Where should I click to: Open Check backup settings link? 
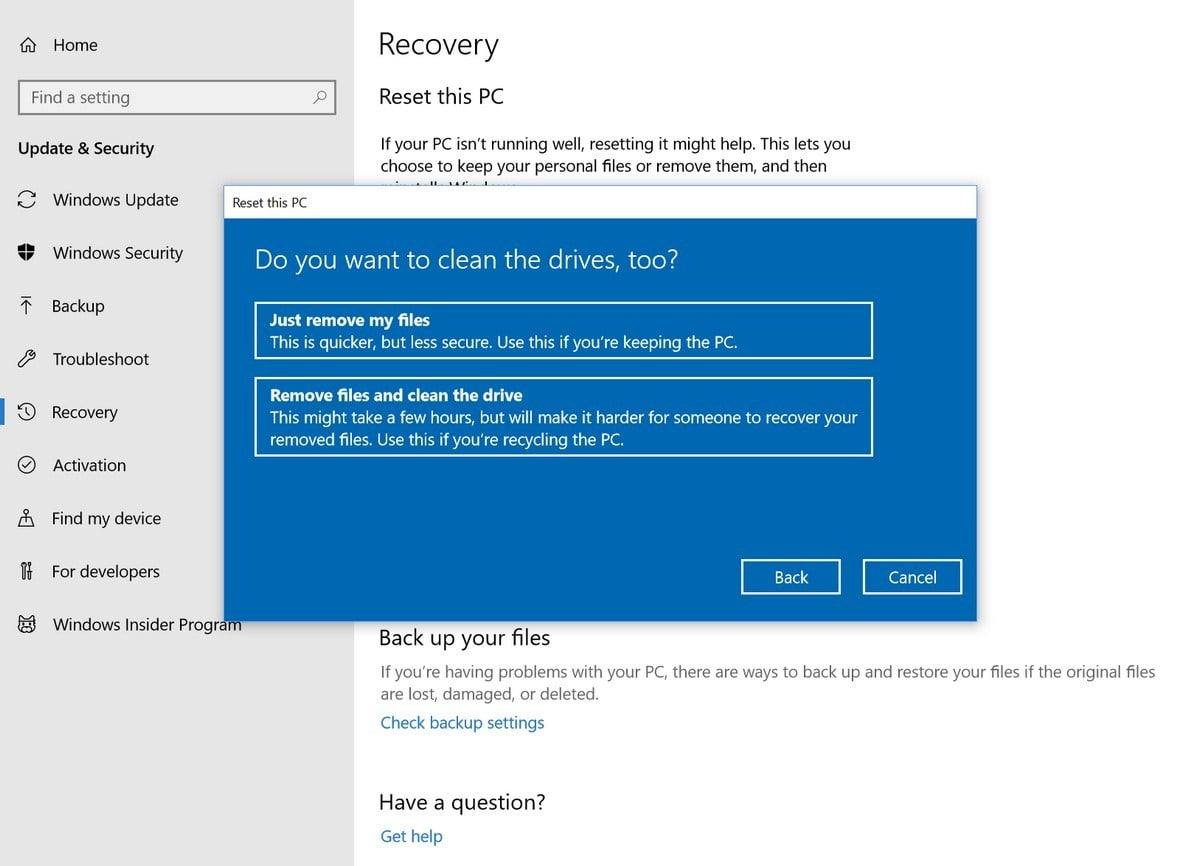462,722
